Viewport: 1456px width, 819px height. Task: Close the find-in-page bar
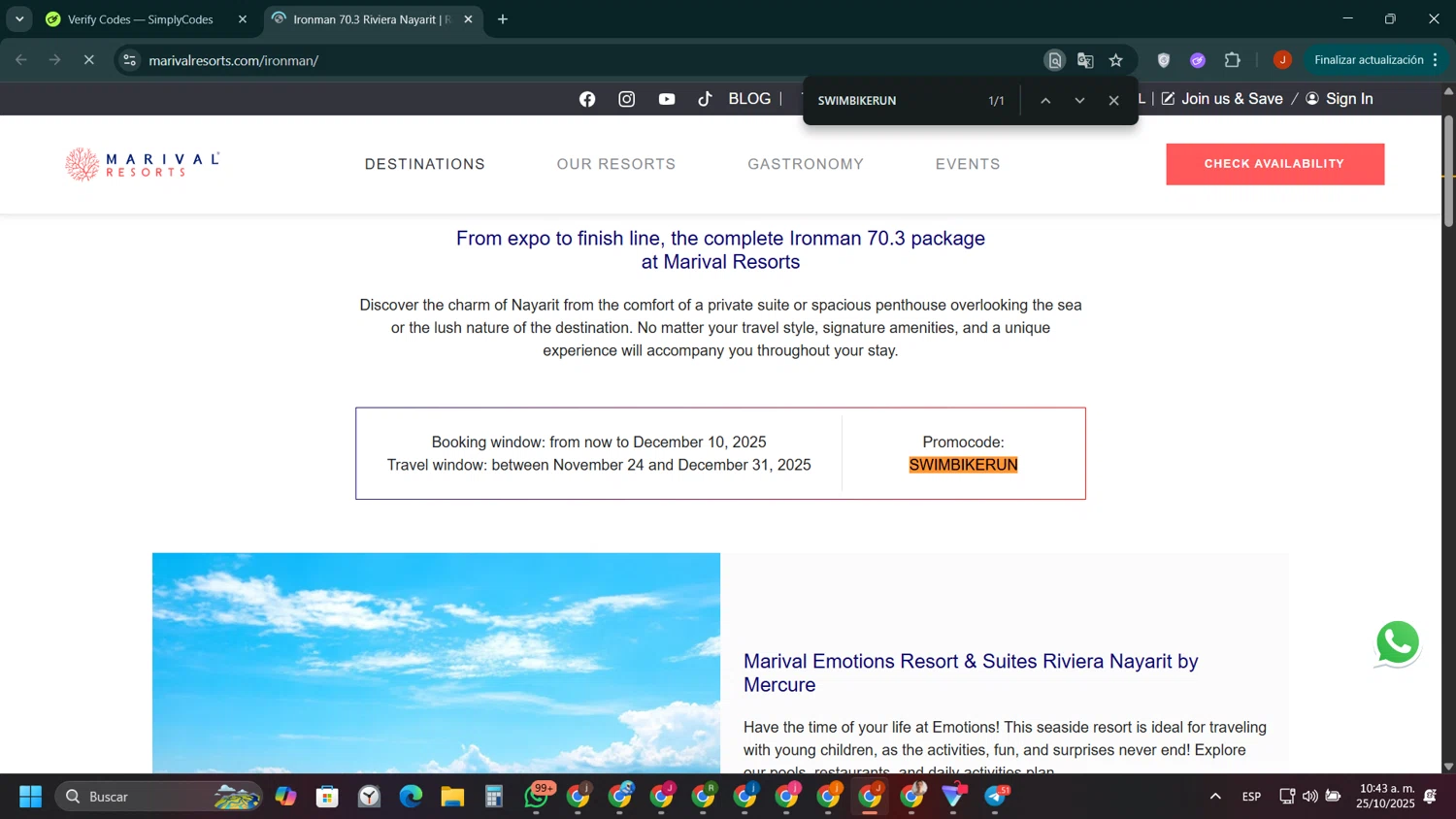(x=1113, y=101)
